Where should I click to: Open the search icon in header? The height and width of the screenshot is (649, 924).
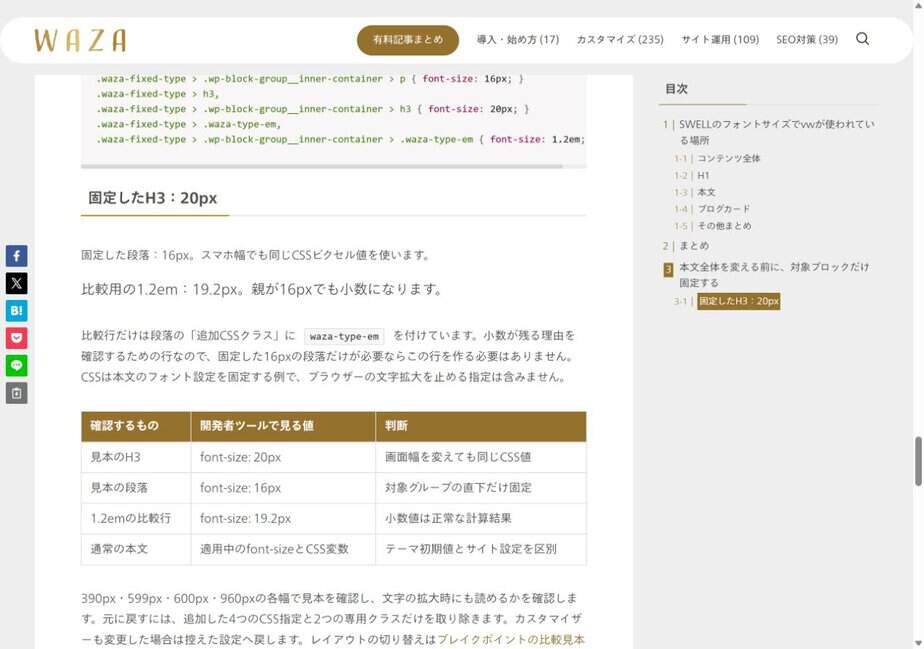[x=862, y=39]
